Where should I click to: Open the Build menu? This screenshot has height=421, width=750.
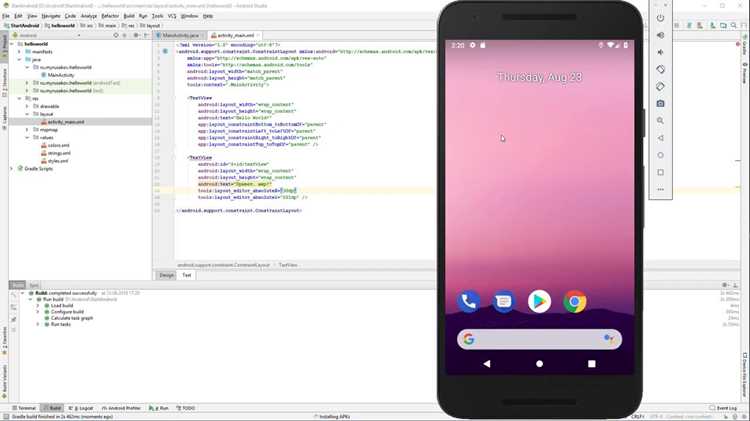pos(129,16)
